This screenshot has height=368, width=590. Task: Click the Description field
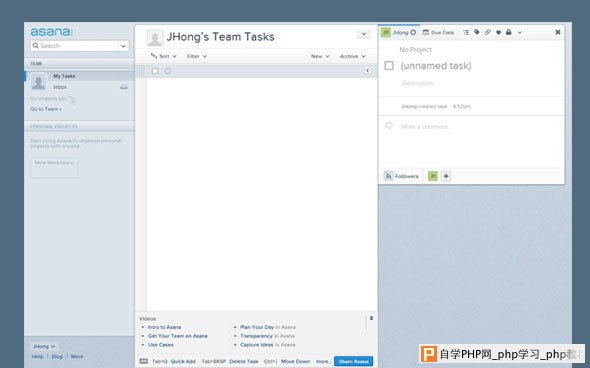tap(418, 83)
